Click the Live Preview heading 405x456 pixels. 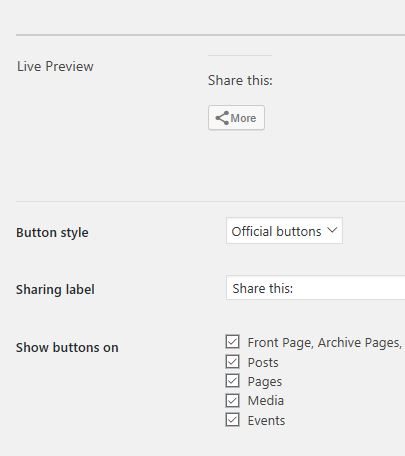(x=55, y=66)
